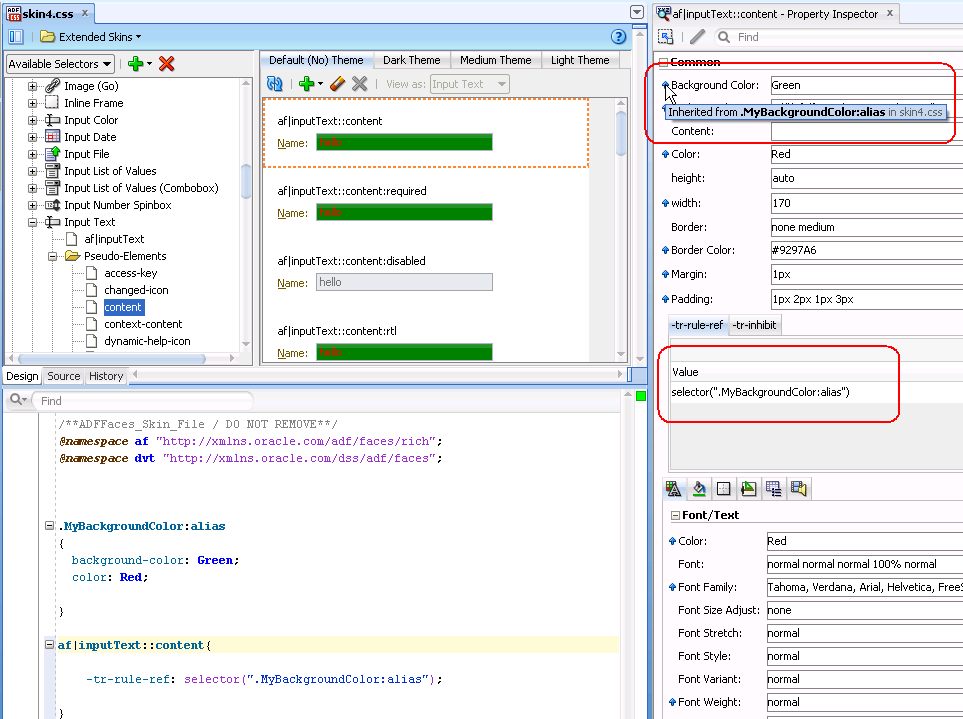Click the green preview field under af|inputText::content
The image size is (963, 719).
click(x=404, y=143)
